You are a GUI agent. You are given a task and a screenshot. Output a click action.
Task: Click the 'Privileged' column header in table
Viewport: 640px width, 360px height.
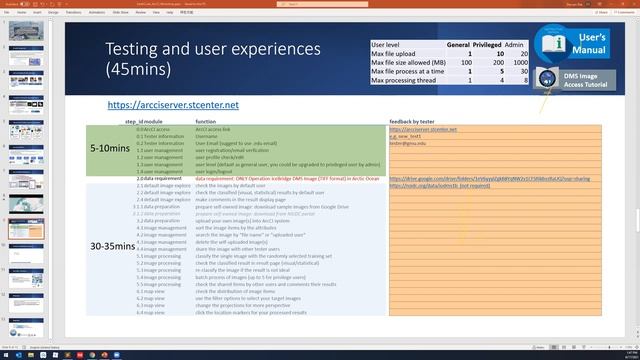pyautogui.click(x=487, y=45)
